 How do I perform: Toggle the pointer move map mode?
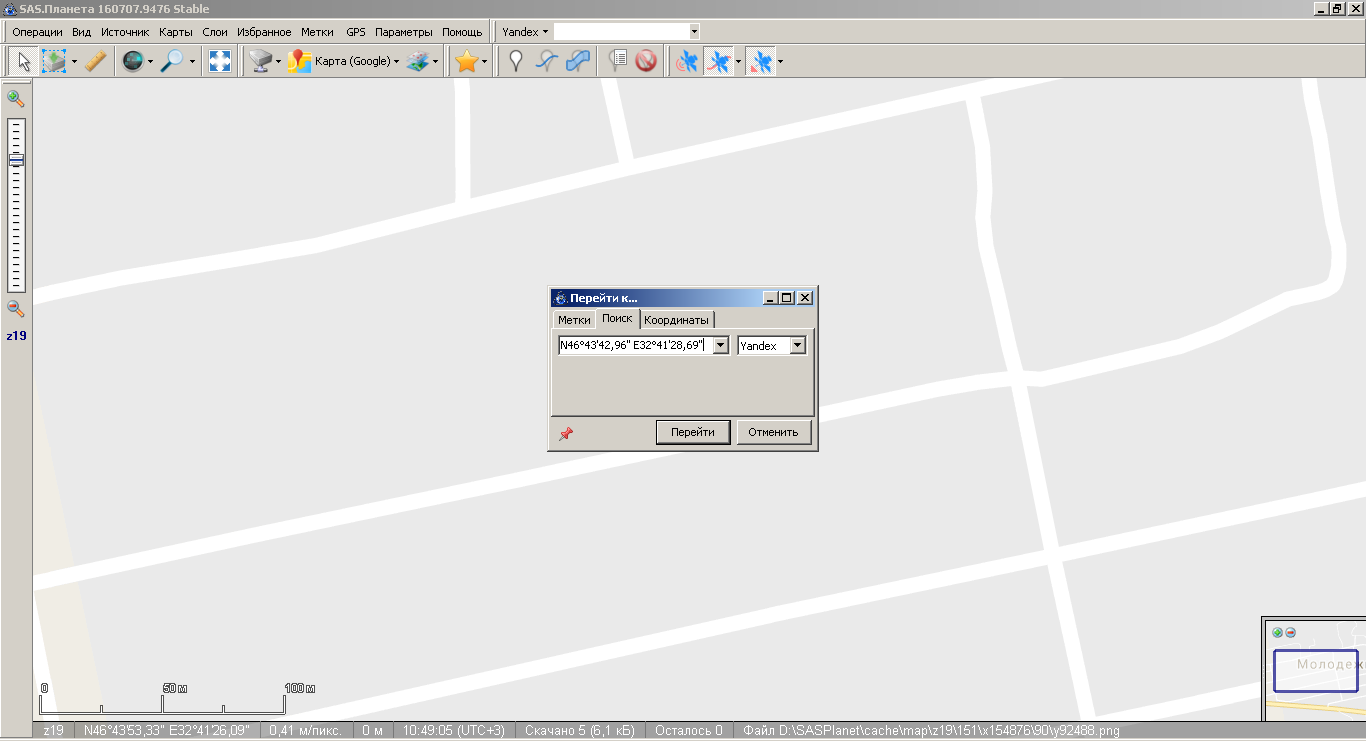[x=23, y=62]
